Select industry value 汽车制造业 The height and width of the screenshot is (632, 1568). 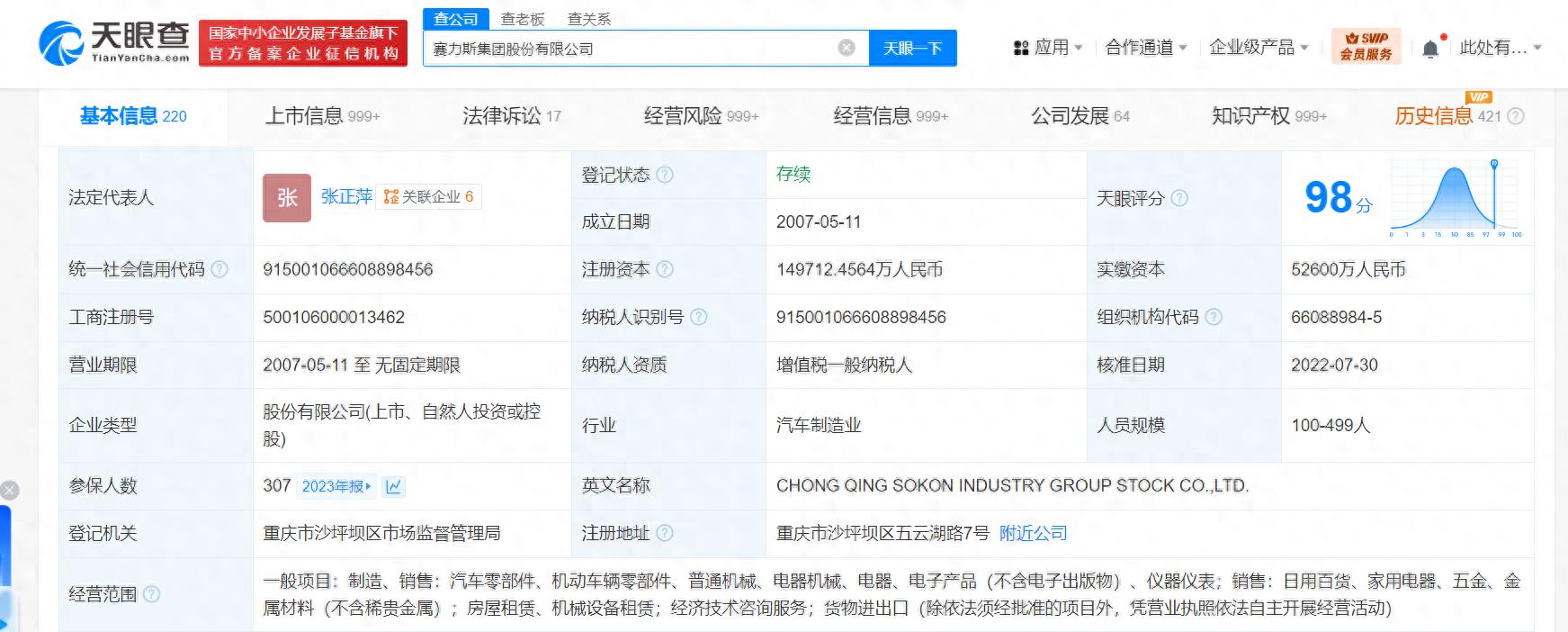click(x=819, y=425)
